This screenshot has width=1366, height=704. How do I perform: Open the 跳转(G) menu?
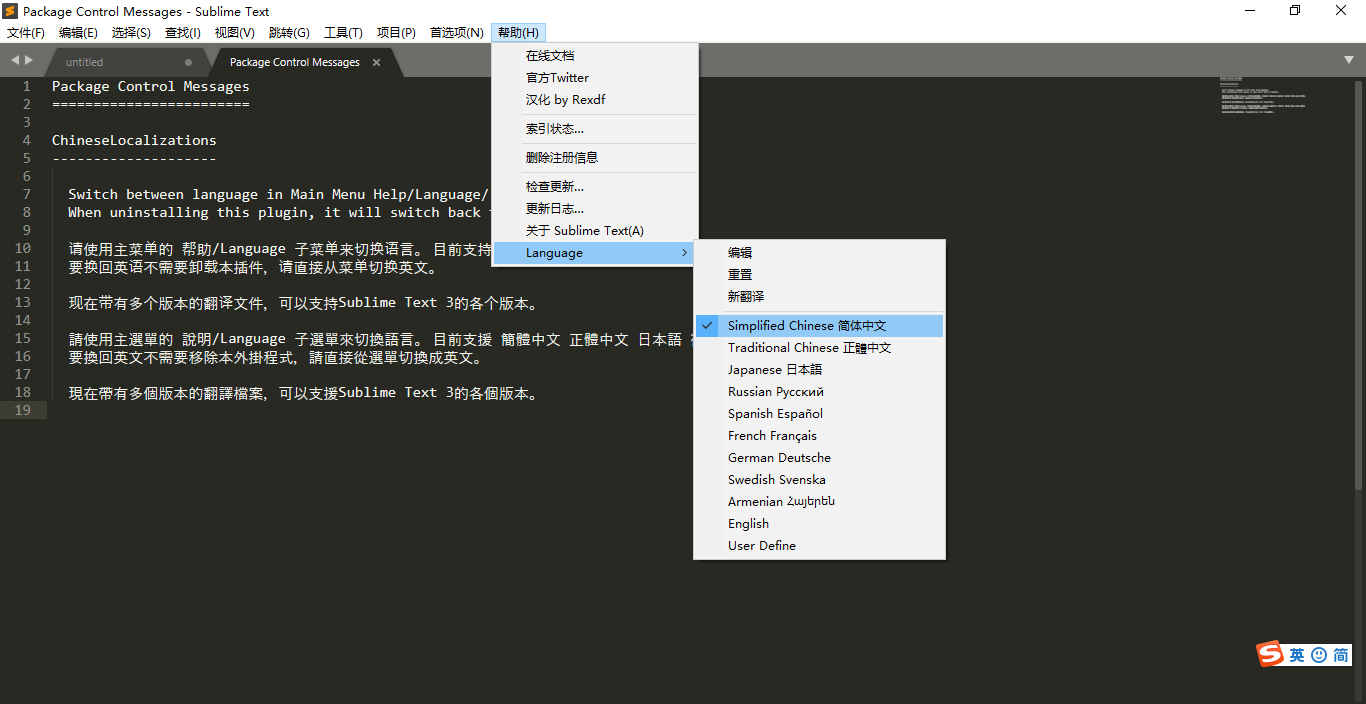(x=289, y=33)
